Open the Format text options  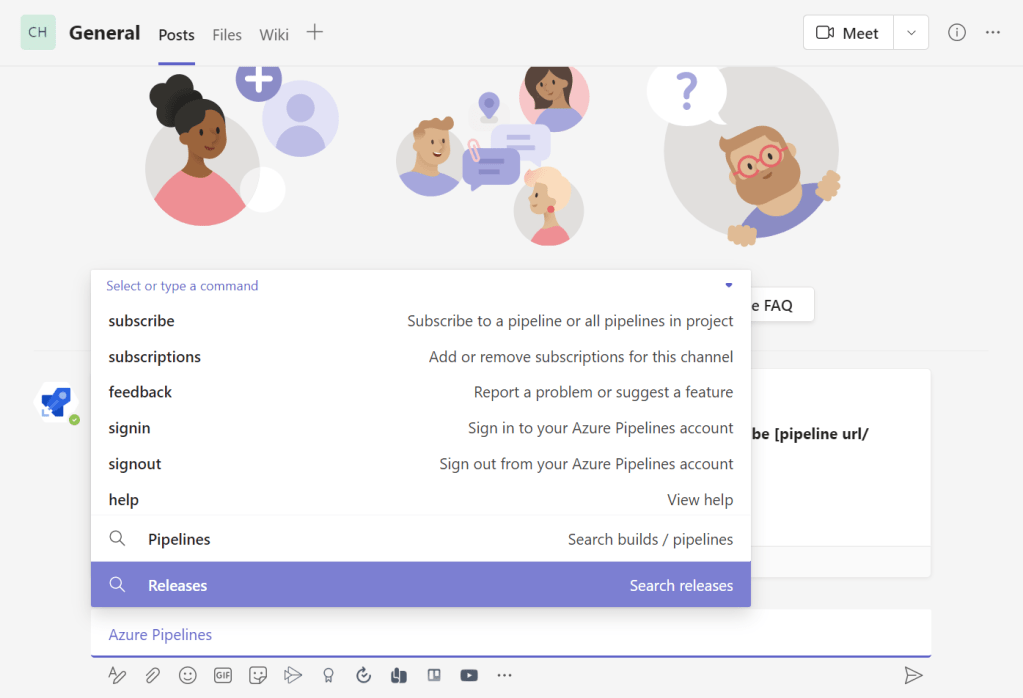(x=117, y=675)
